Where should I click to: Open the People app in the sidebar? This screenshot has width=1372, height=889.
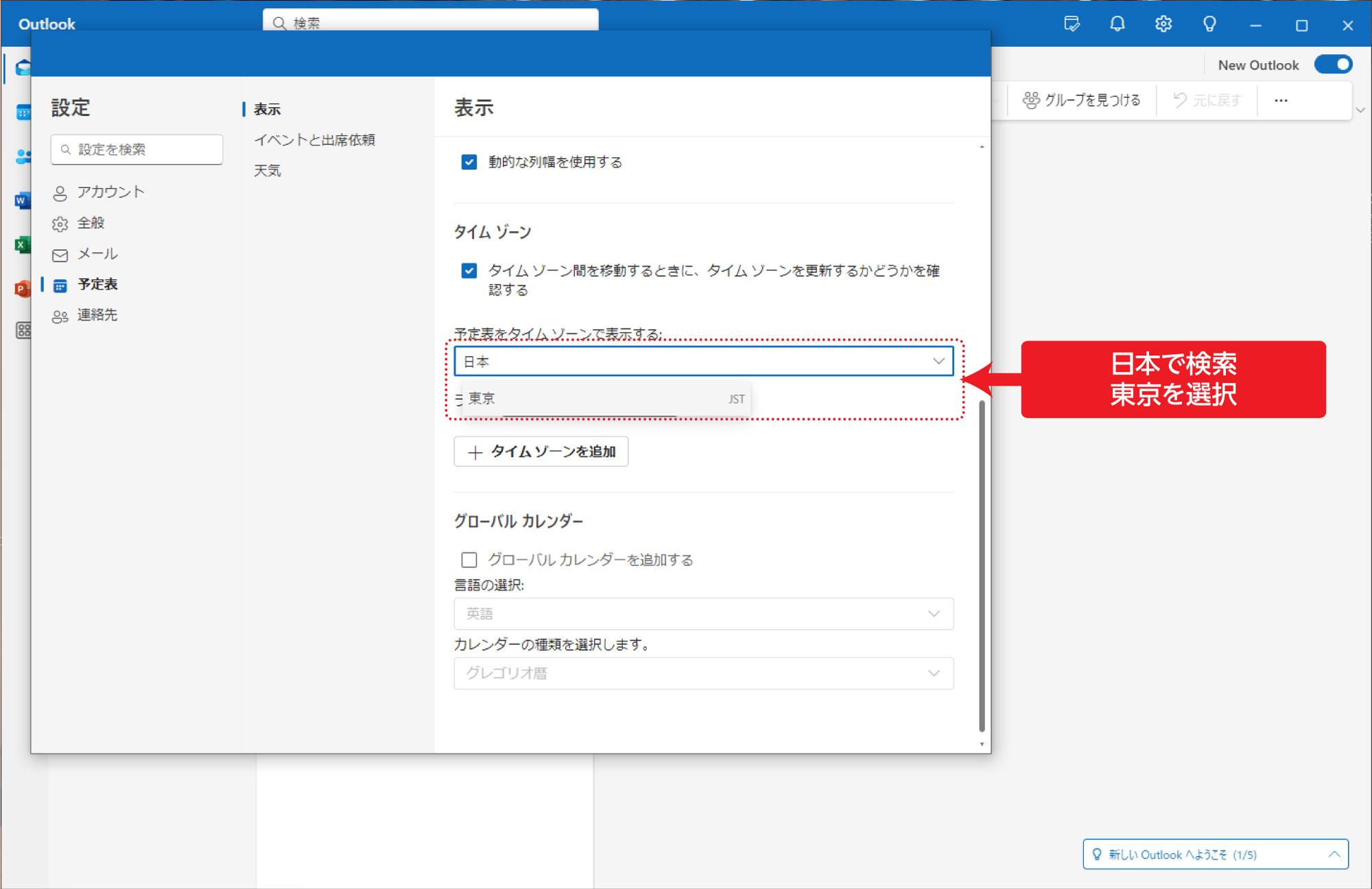tap(24, 156)
